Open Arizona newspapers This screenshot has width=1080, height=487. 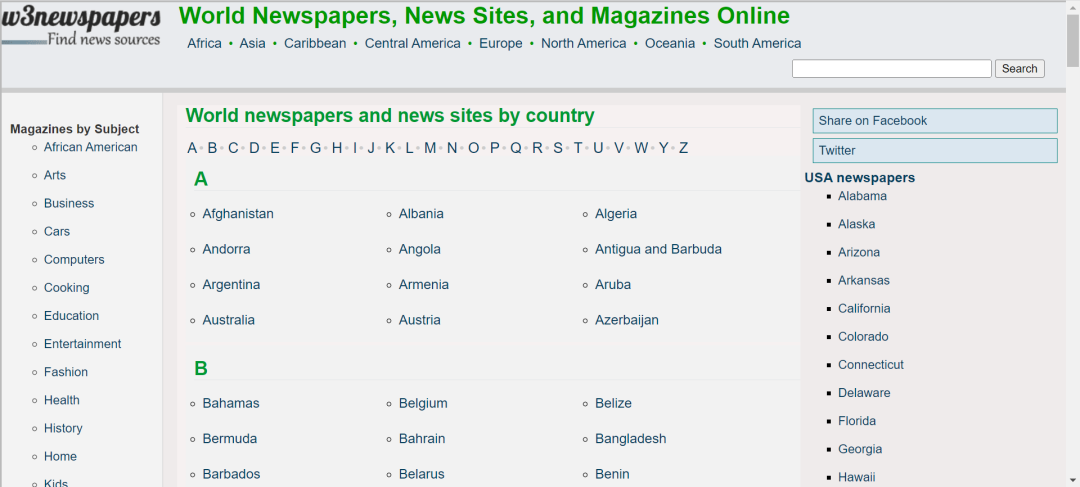(x=859, y=253)
